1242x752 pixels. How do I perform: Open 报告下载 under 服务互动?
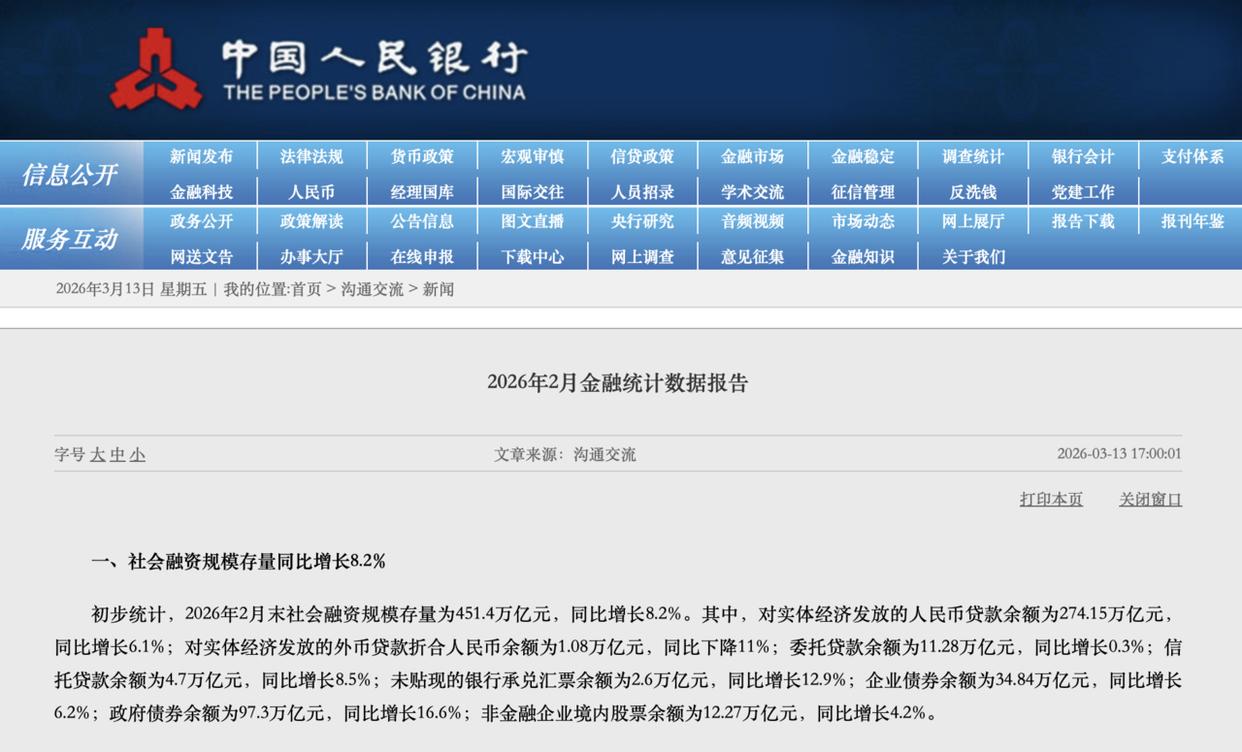coord(1083,222)
